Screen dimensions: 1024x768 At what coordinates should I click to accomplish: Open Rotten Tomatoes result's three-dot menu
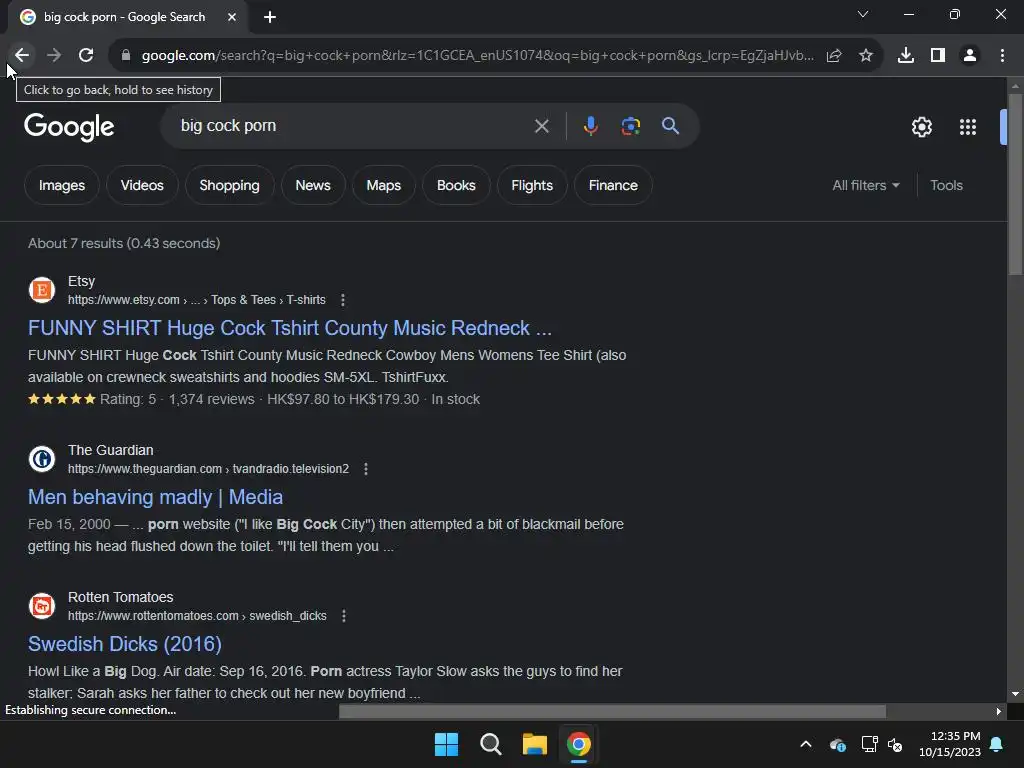344,616
